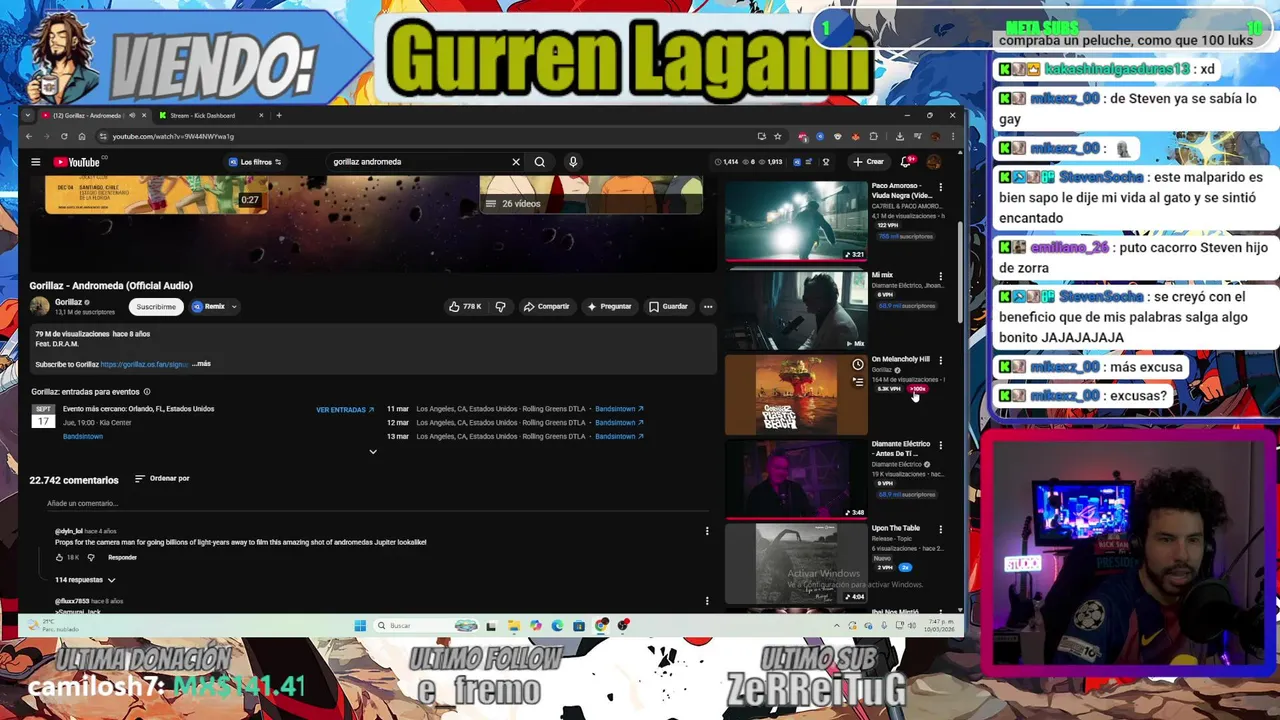Open options for Diamante Eléctrico video

(x=940, y=445)
